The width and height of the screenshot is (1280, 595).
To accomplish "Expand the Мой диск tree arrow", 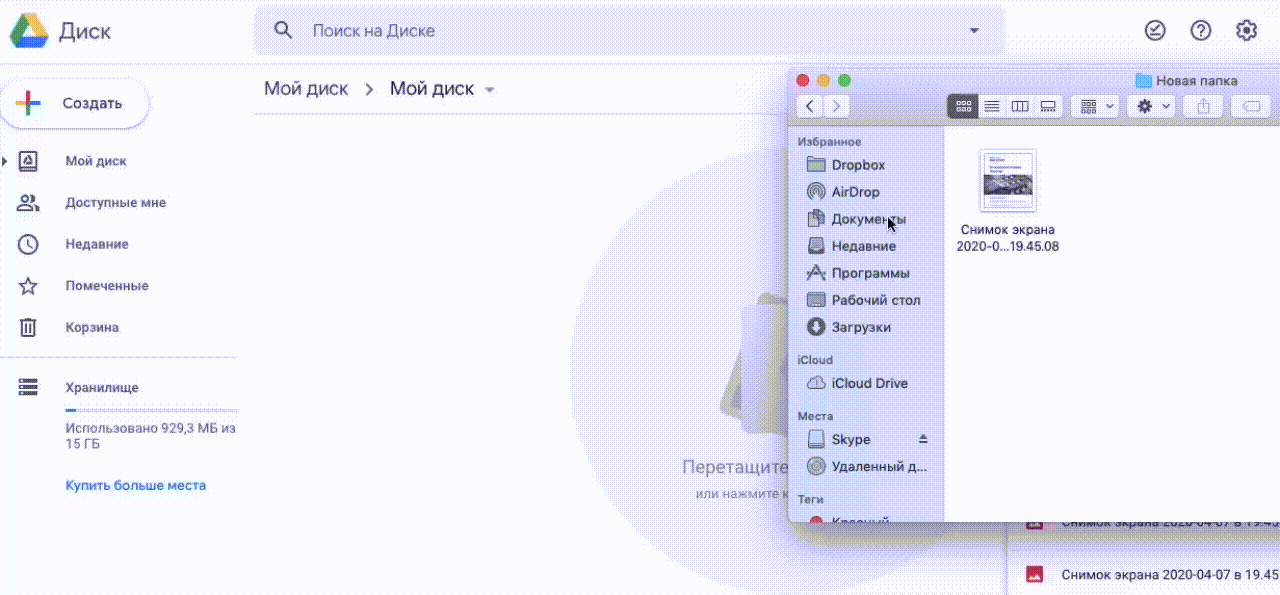I will 5,161.
